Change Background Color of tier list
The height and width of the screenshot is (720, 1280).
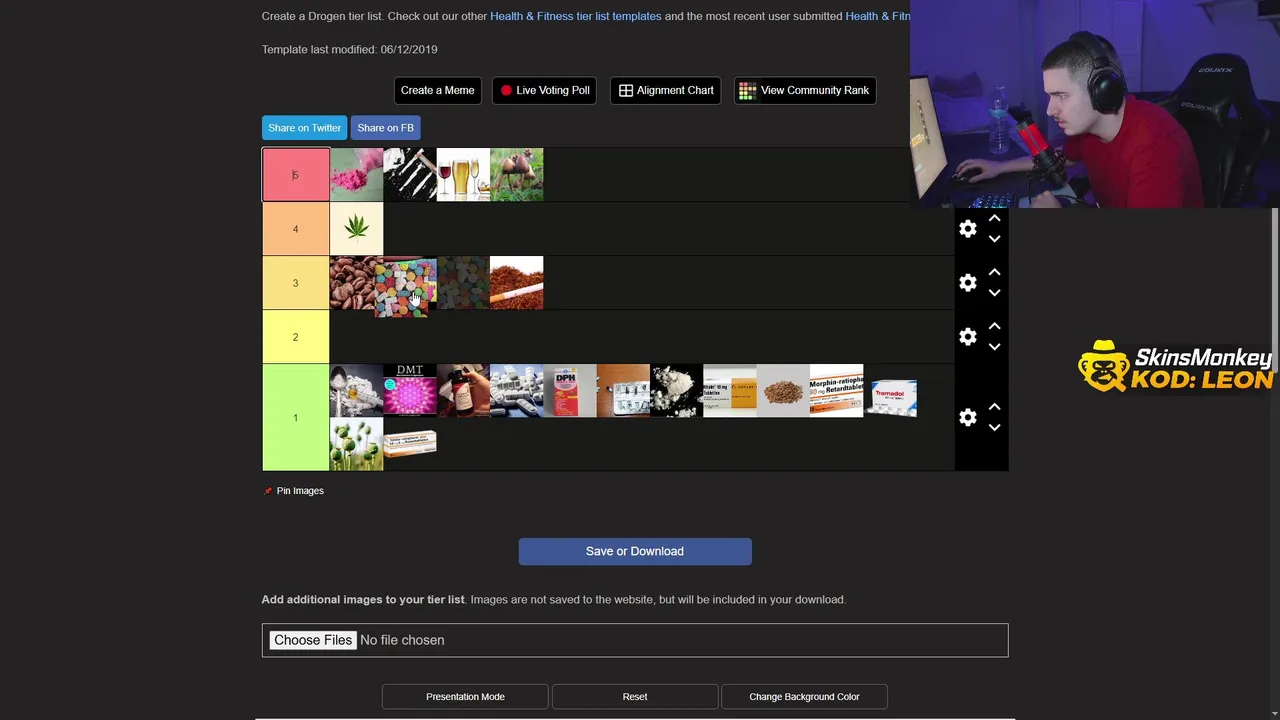(x=804, y=696)
